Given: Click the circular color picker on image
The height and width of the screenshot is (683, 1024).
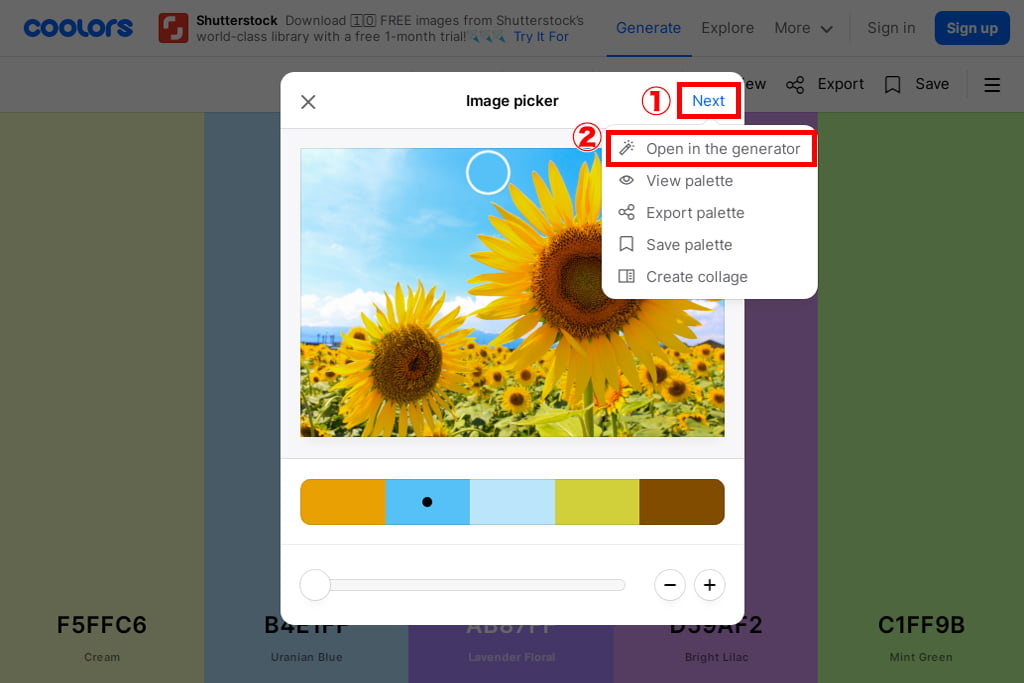Looking at the screenshot, I should point(488,172).
